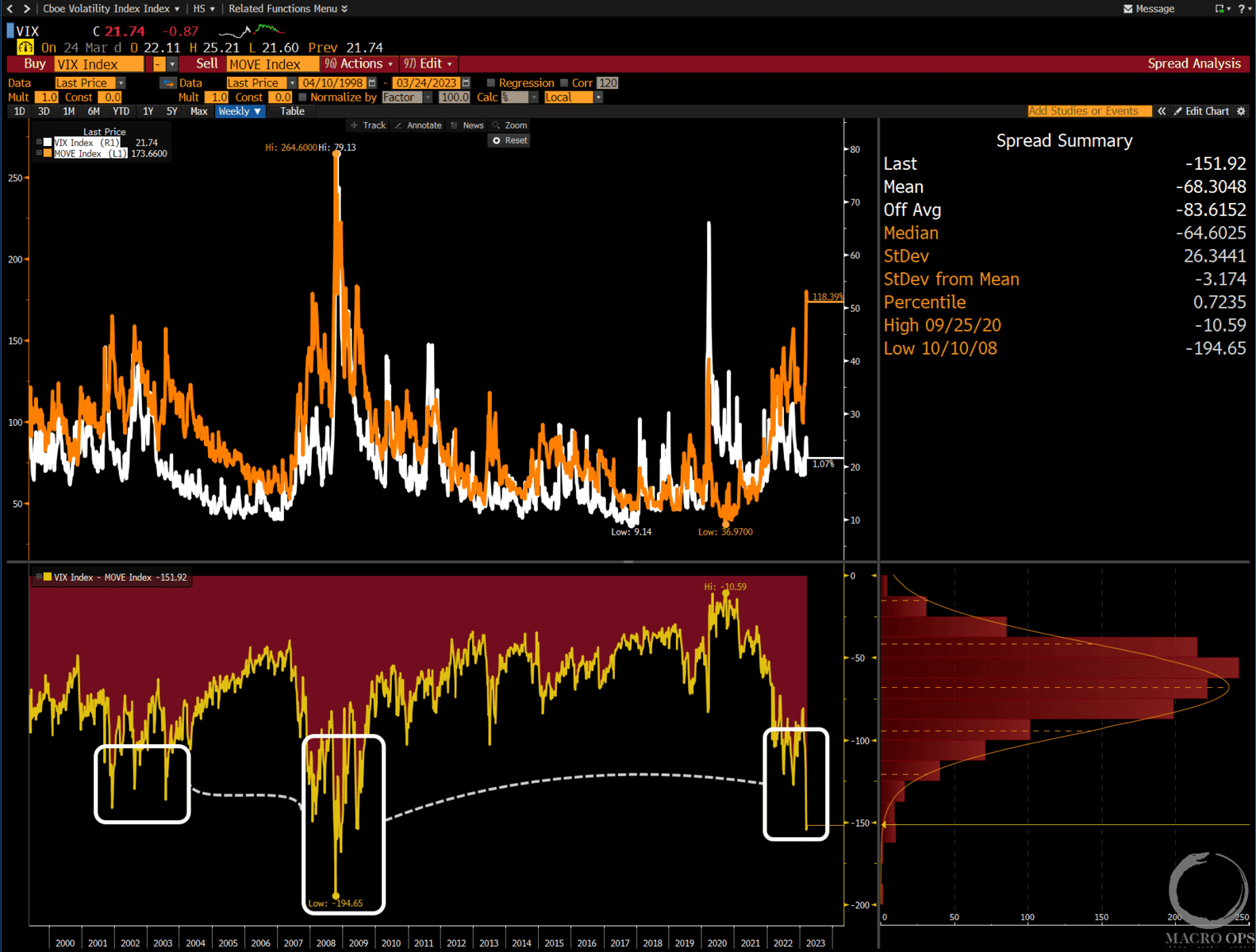Click the normalize factor 100.0 field
Image resolution: width=1256 pixels, height=952 pixels.
point(455,97)
